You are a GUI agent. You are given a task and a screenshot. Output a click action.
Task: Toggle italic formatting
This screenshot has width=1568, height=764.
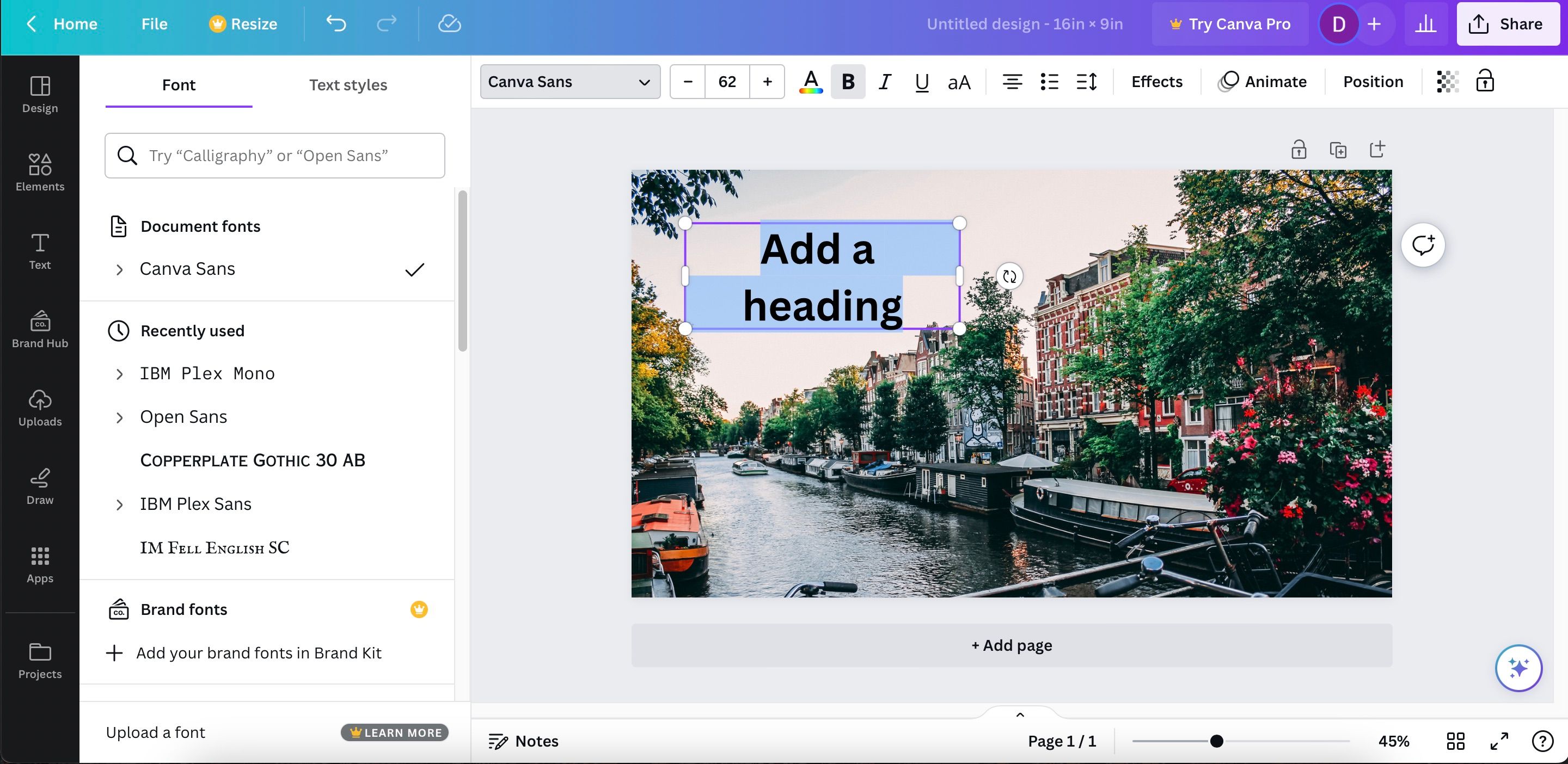884,82
